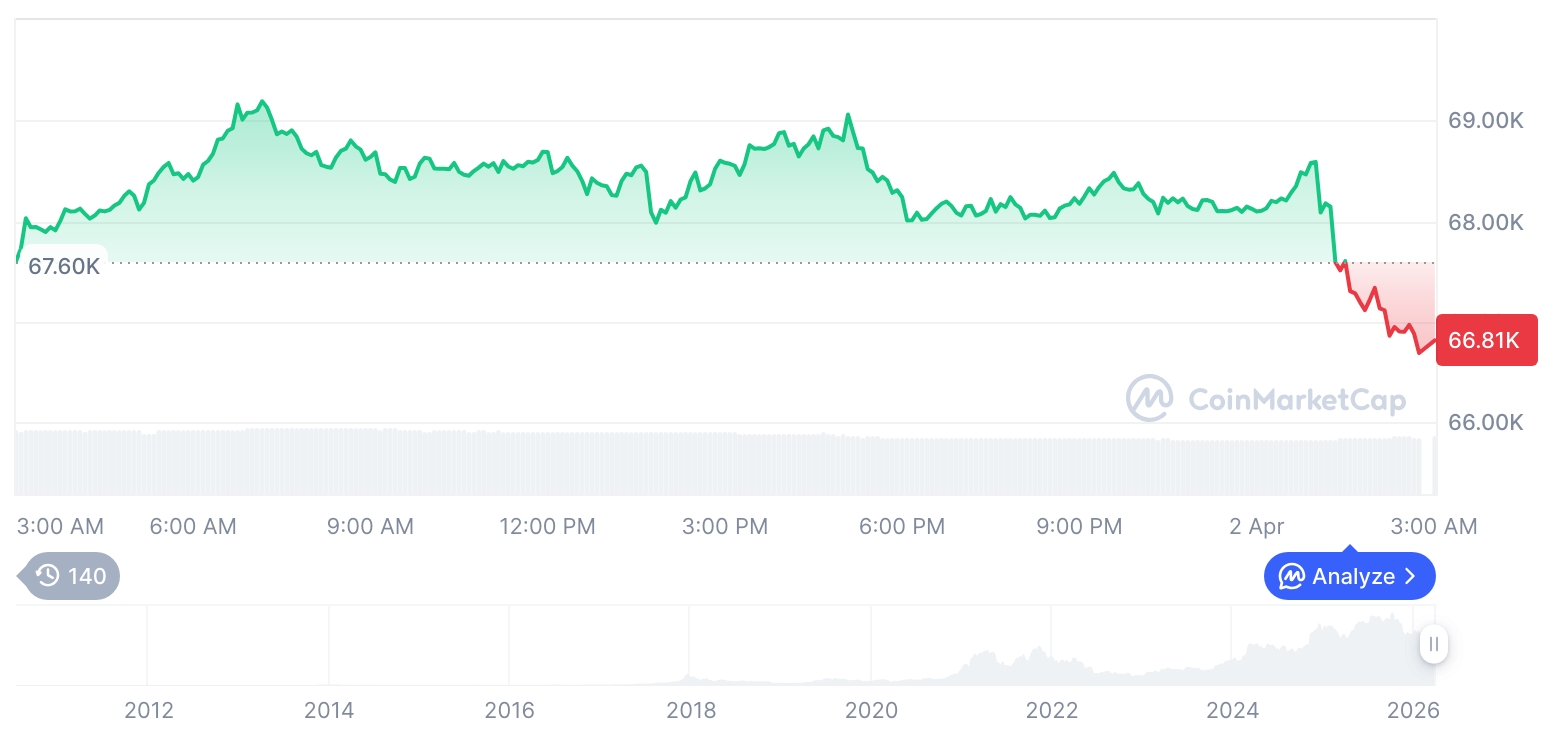Select the 12:00 PM time axis label
Image resolution: width=1566 pixels, height=732 pixels.
pos(547,526)
